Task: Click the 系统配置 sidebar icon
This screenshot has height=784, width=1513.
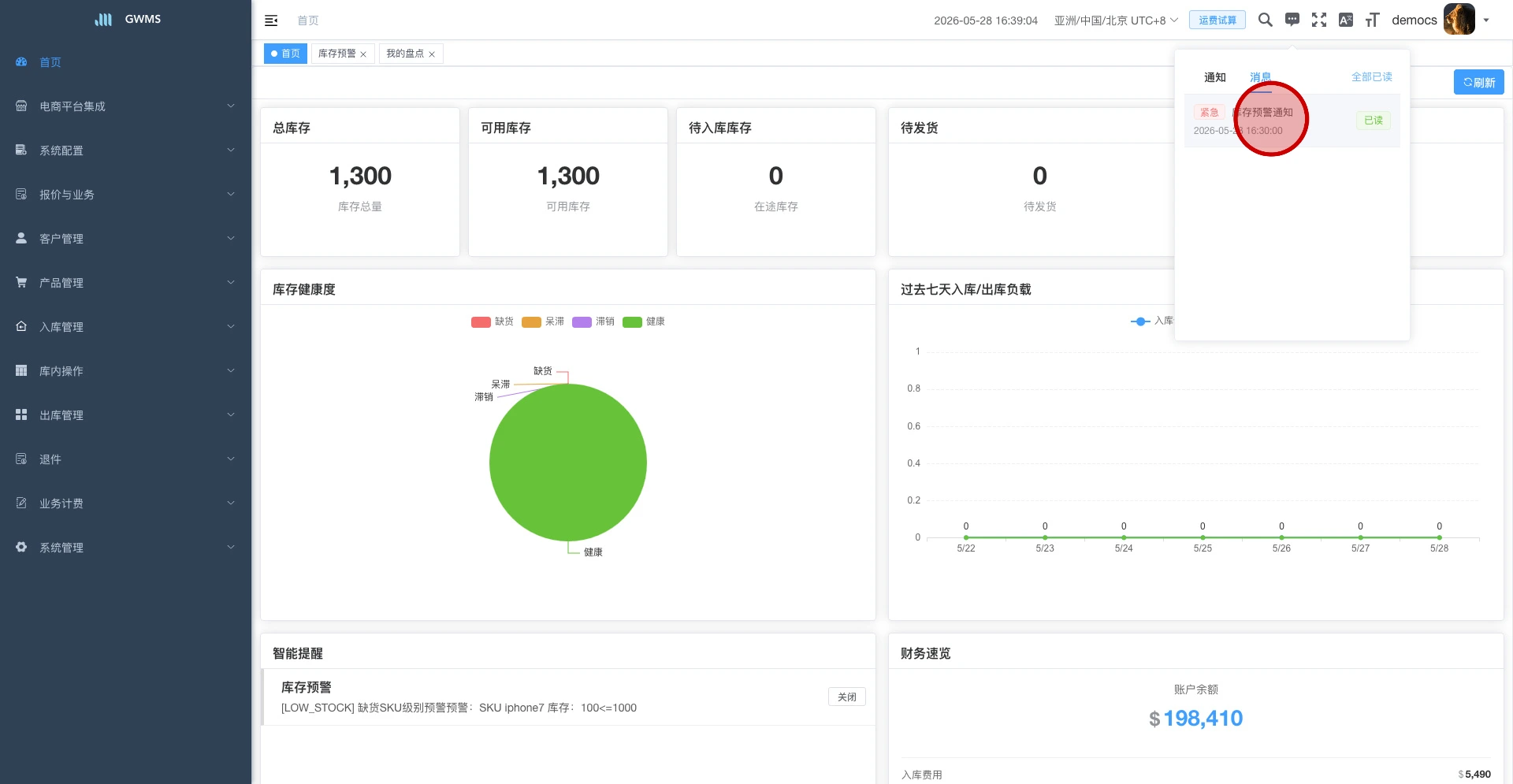Action: [21, 150]
